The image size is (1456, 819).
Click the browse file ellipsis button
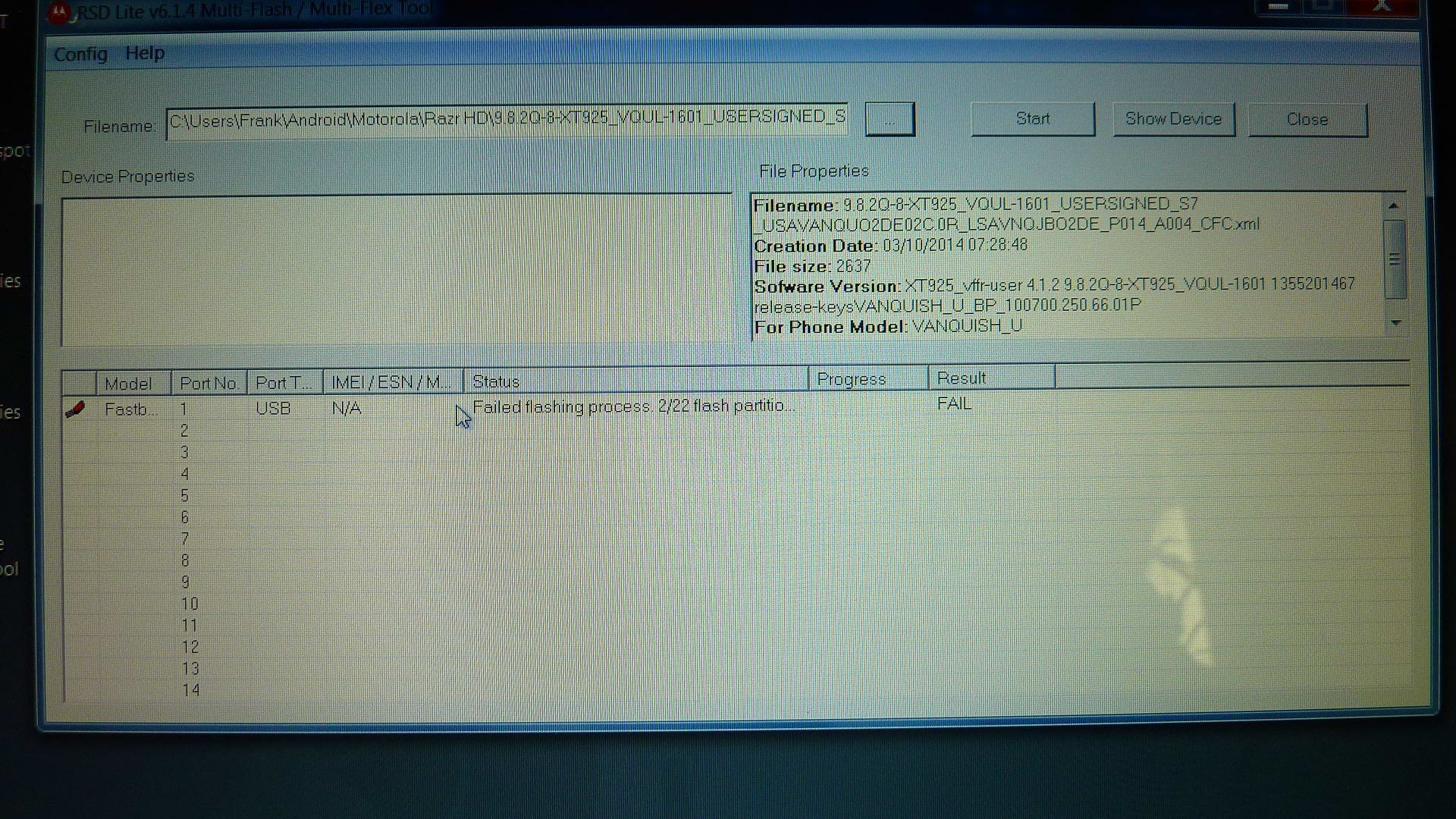(890, 119)
